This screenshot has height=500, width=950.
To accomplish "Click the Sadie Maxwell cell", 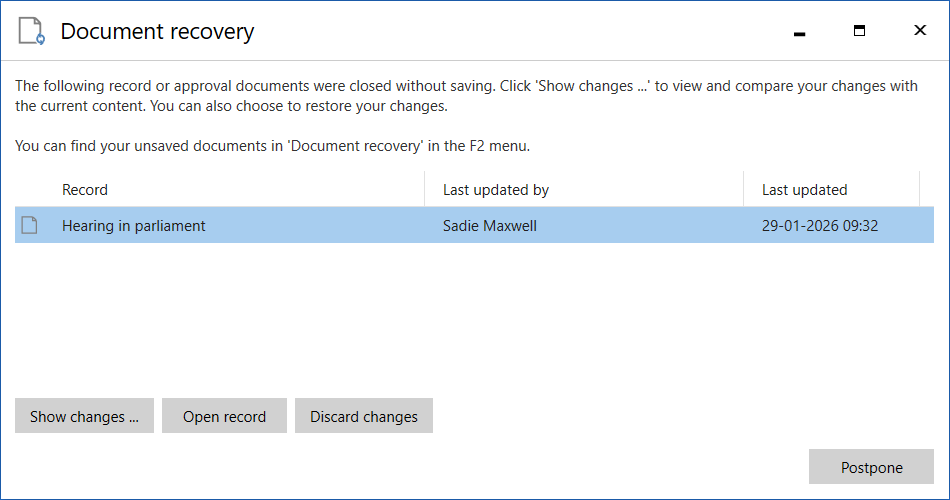I will [490, 226].
